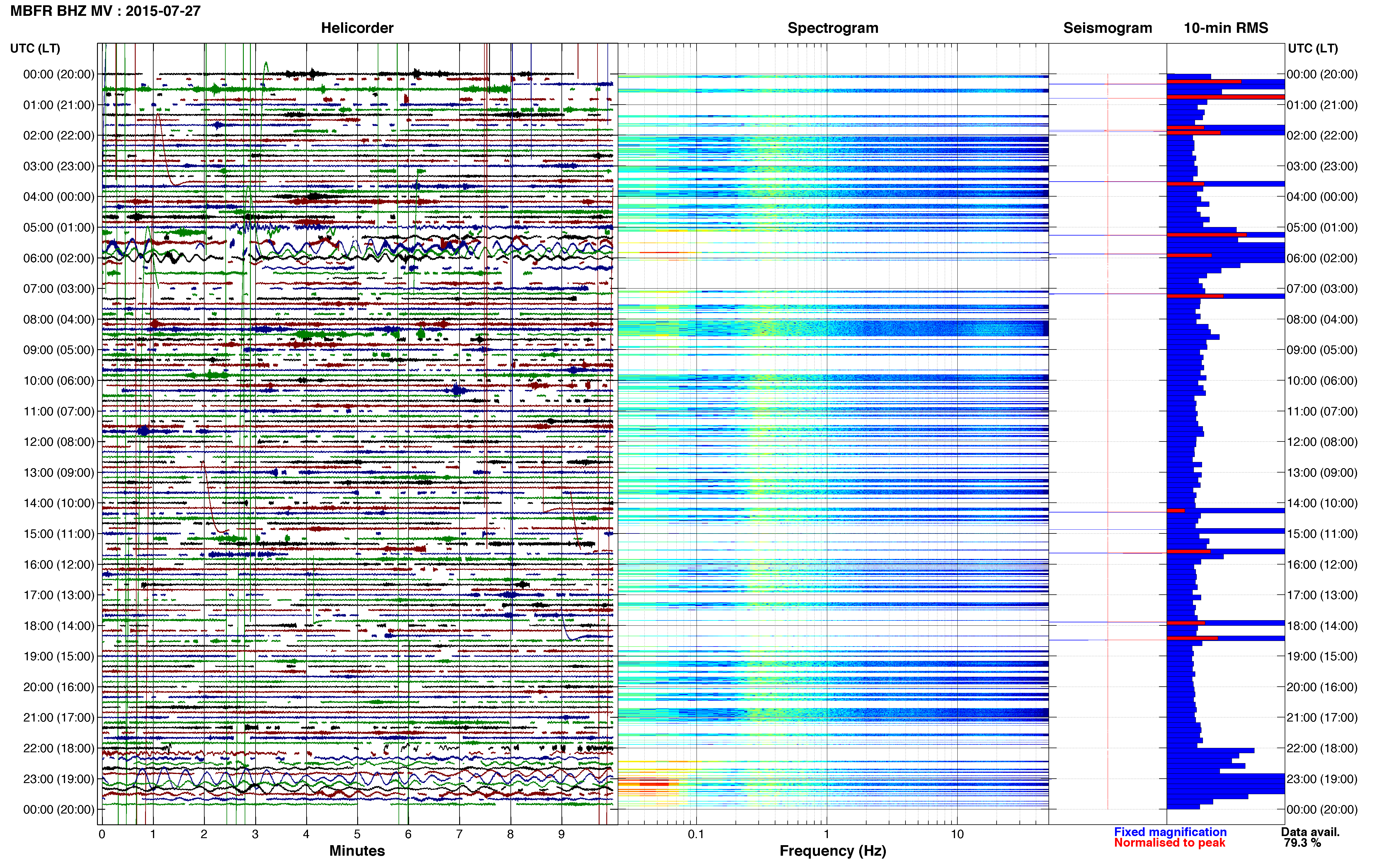Select the 10-min RMS panel heading
The width and height of the screenshot is (1389, 868).
pyautogui.click(x=1226, y=28)
